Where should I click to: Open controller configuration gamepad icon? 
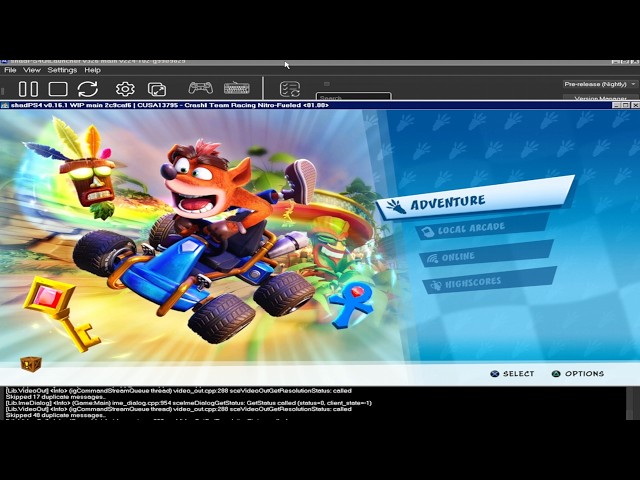pyautogui.click(x=200, y=88)
